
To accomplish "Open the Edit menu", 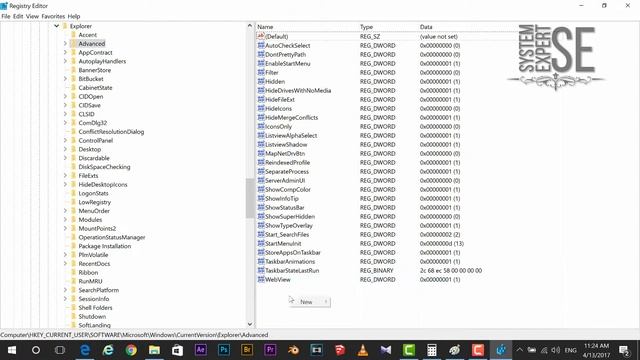I will pyautogui.click(x=18, y=16).
